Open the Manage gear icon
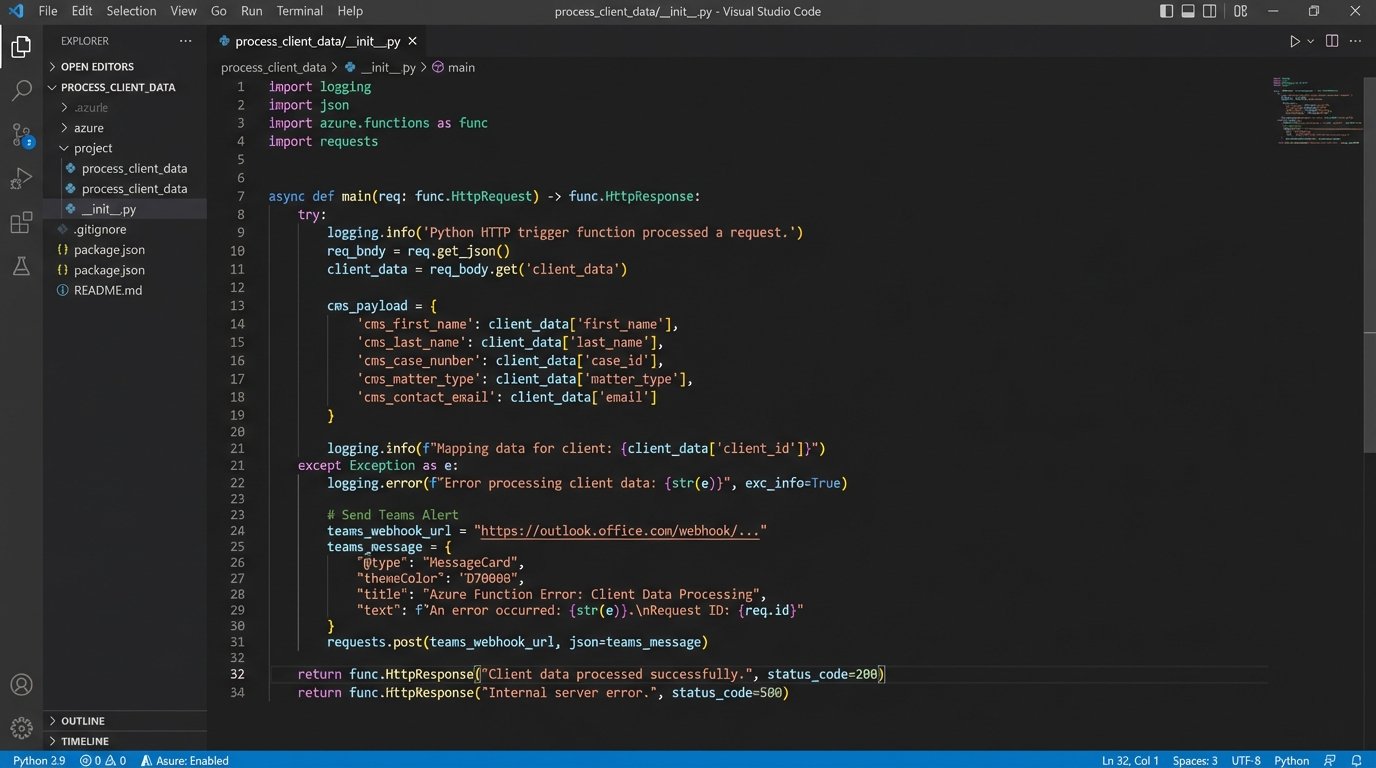1376x768 pixels. point(21,728)
